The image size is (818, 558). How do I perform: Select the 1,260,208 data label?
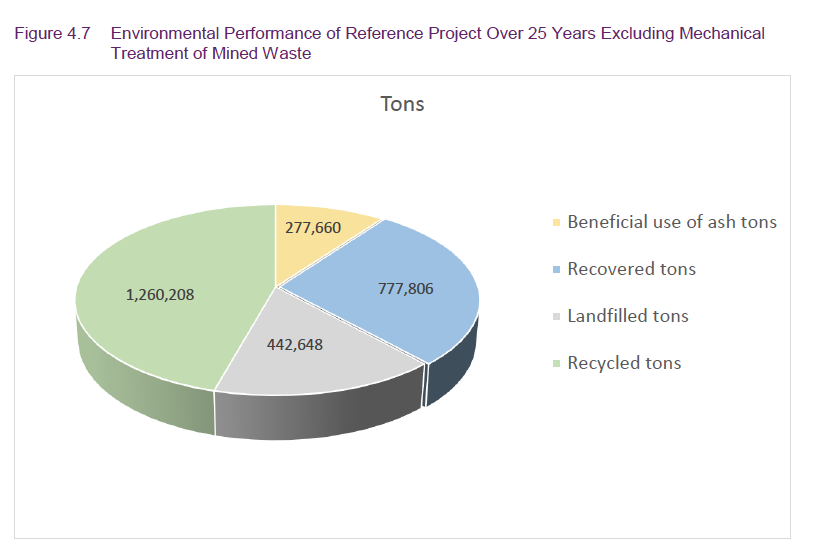click(160, 294)
